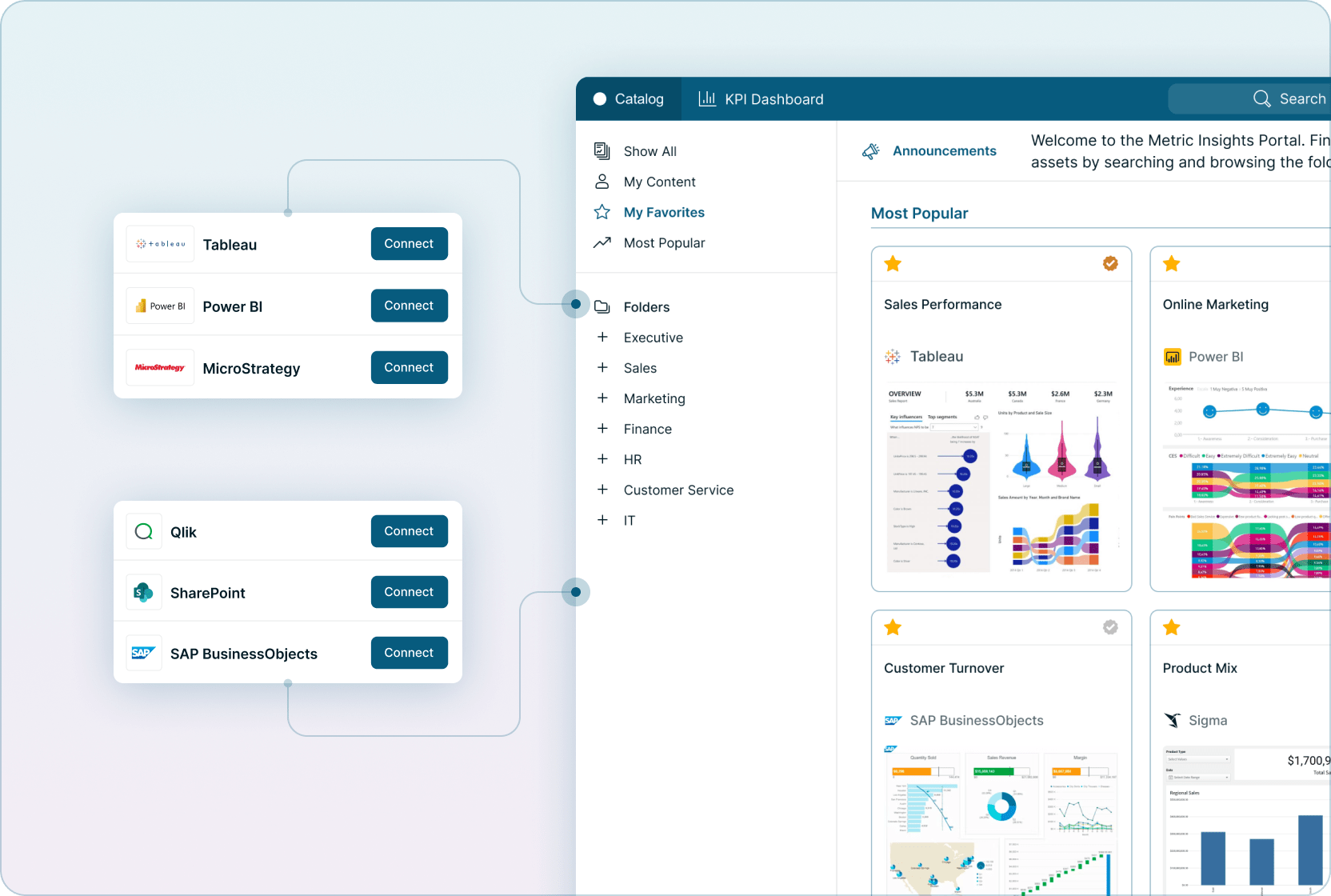The height and width of the screenshot is (896, 1331).
Task: Connect to SAP BusinessObjects
Action: [410, 653]
